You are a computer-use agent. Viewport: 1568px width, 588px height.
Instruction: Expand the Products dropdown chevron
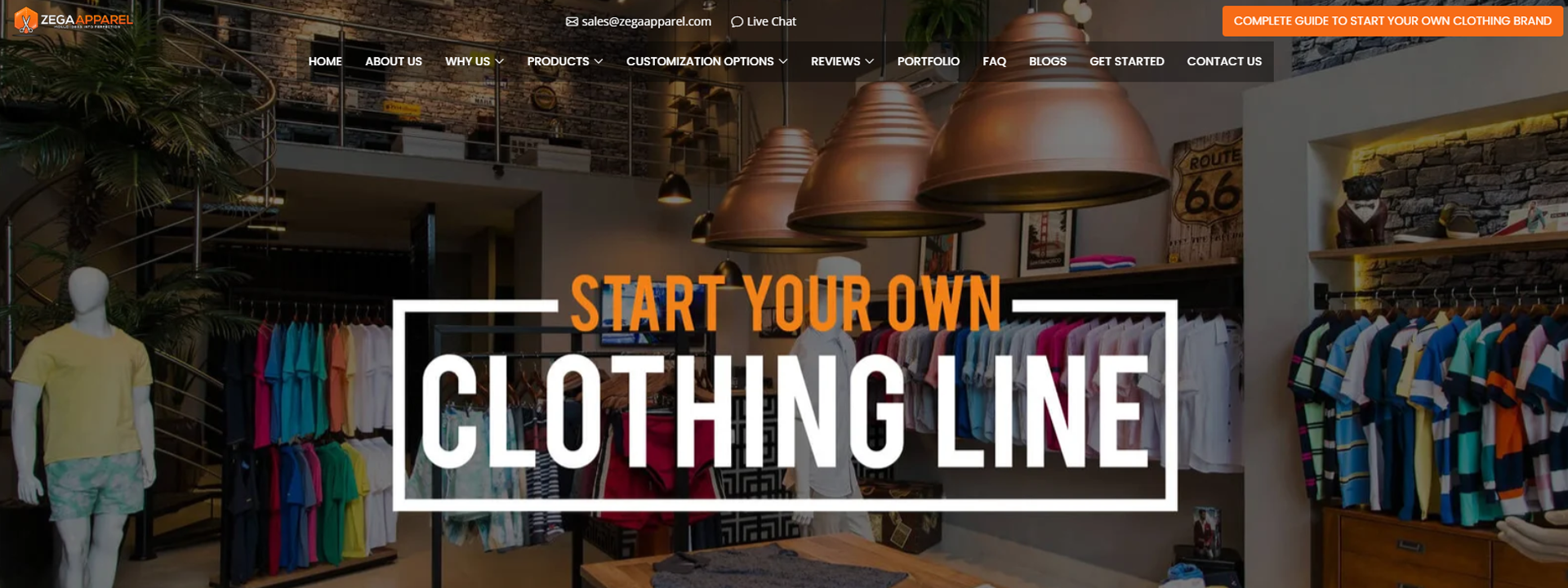click(x=598, y=61)
